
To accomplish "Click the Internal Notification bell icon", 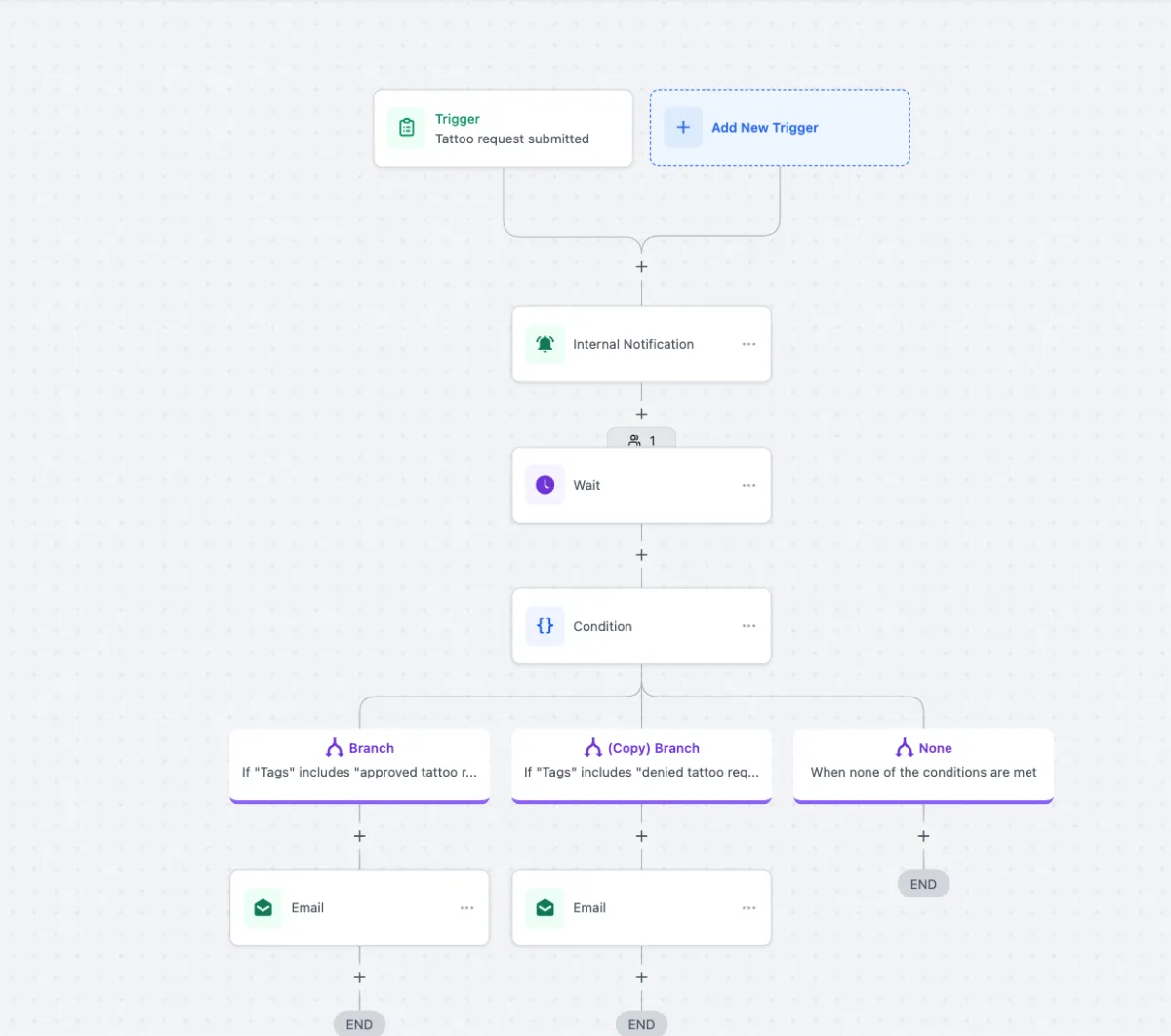I will click(545, 344).
